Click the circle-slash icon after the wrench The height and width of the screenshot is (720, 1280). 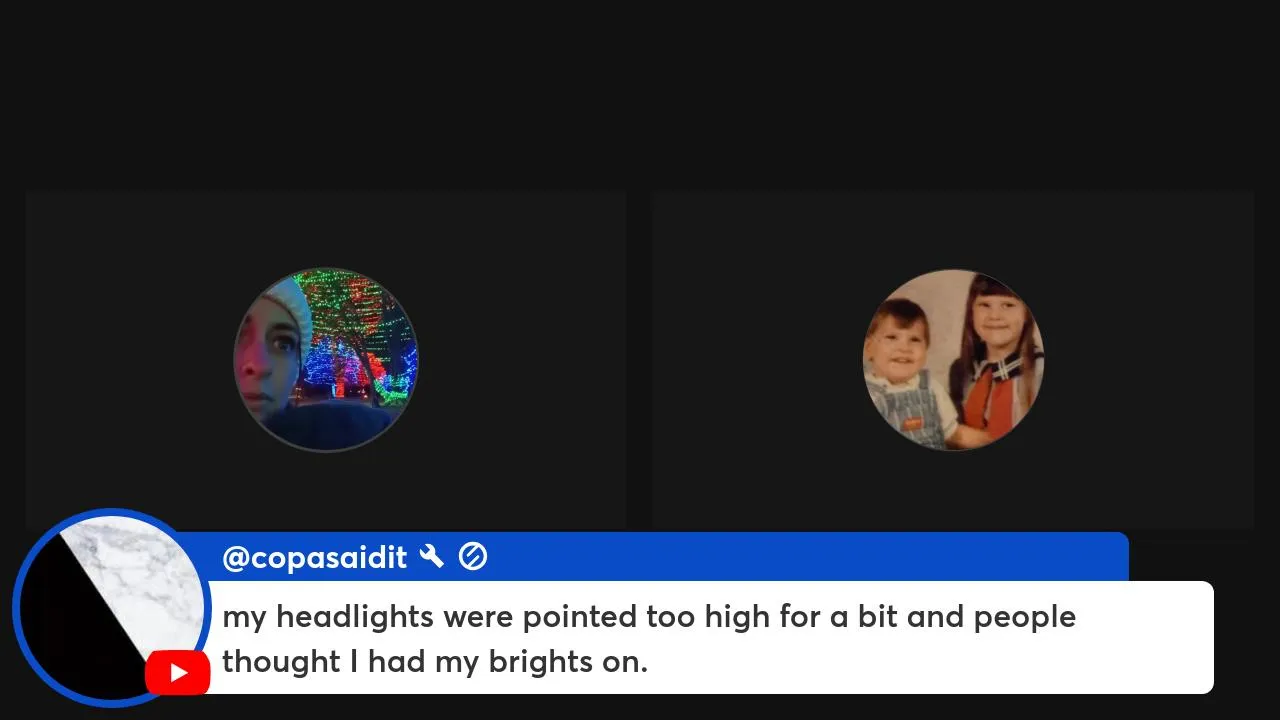click(473, 557)
